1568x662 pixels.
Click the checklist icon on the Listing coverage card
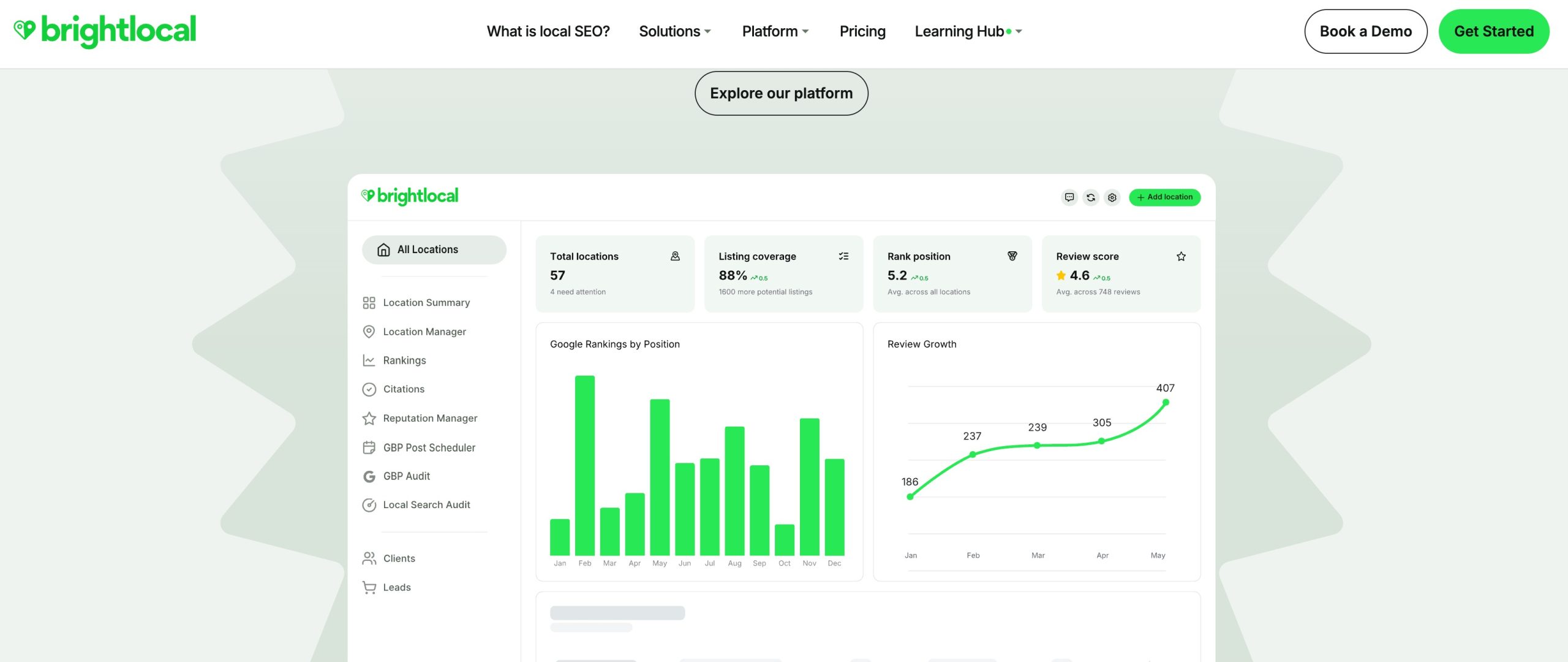point(843,256)
